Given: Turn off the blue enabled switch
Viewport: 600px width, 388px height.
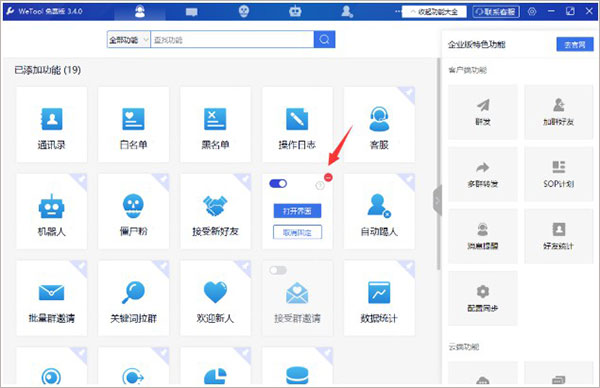Looking at the screenshot, I should tap(278, 184).
